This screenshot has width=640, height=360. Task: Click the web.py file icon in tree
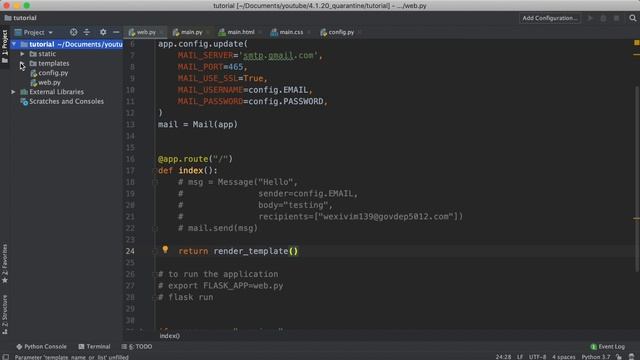[x=34, y=82]
